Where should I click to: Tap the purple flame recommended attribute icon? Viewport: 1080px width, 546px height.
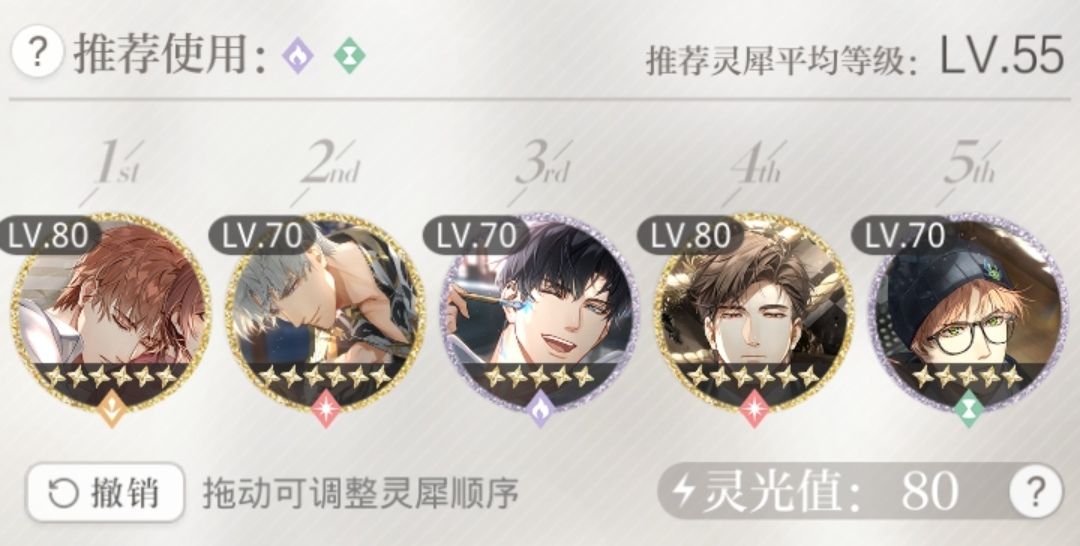(298, 56)
